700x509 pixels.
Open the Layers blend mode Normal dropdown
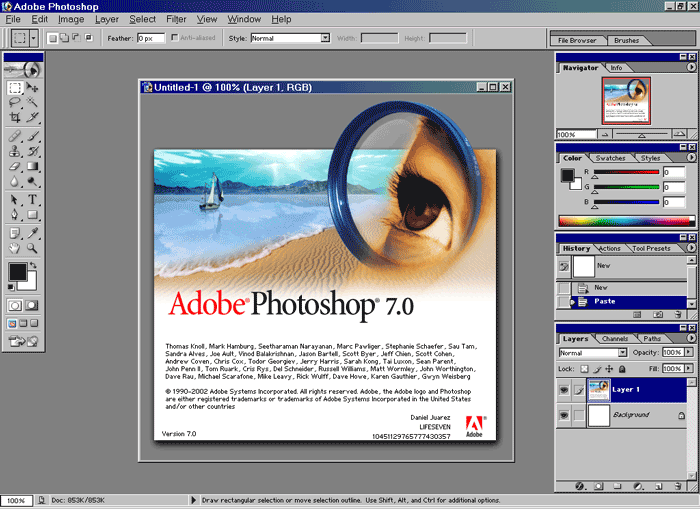[622, 353]
